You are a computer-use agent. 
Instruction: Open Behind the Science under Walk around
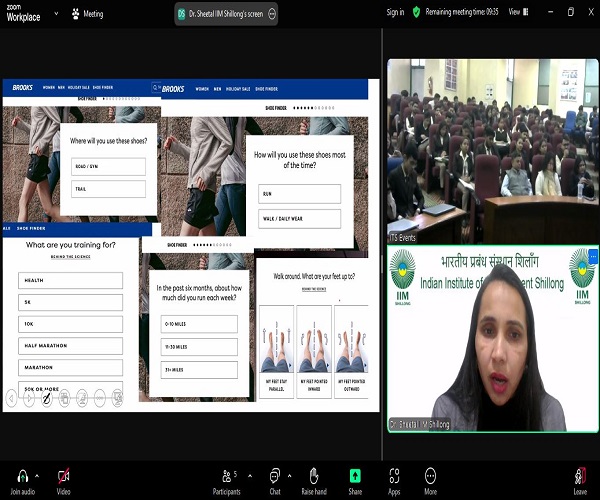[314, 289]
